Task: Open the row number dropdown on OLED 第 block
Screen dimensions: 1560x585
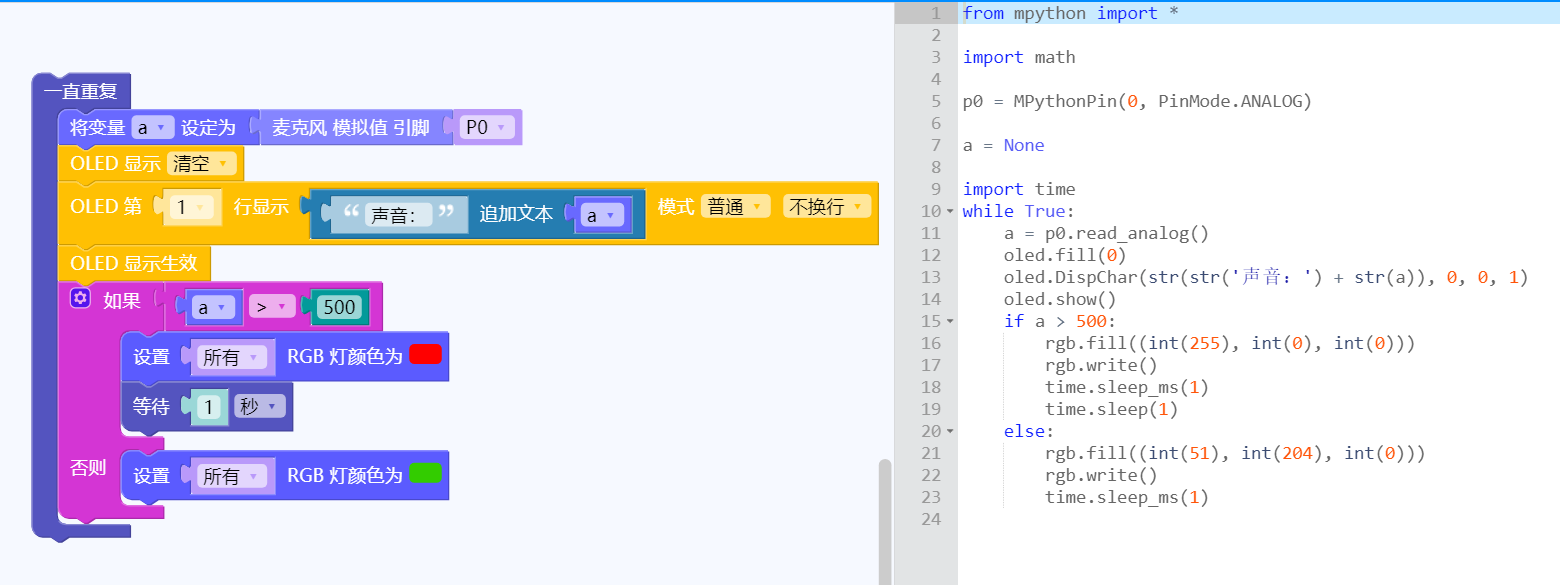Action: pyautogui.click(x=193, y=206)
